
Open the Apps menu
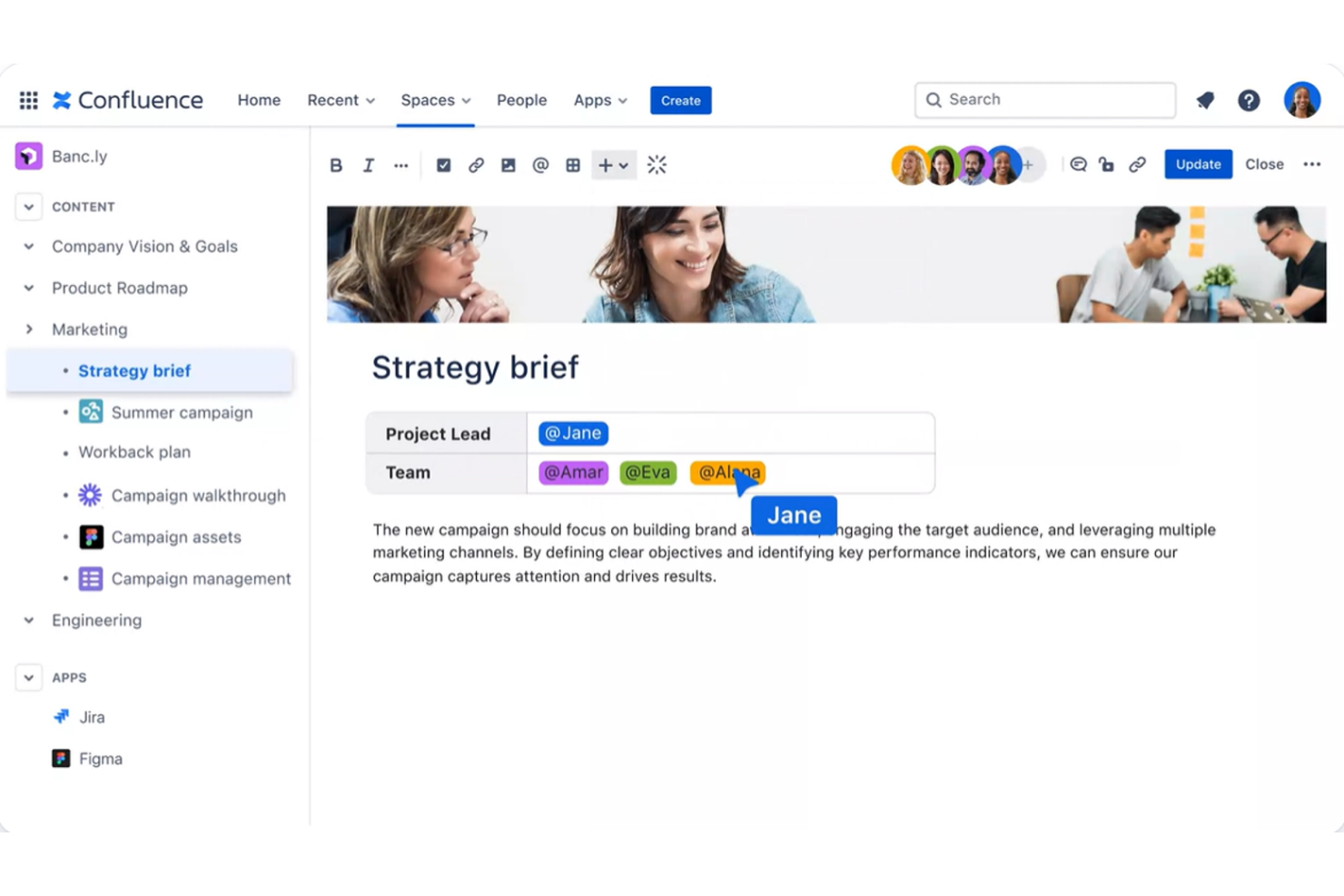[600, 100]
